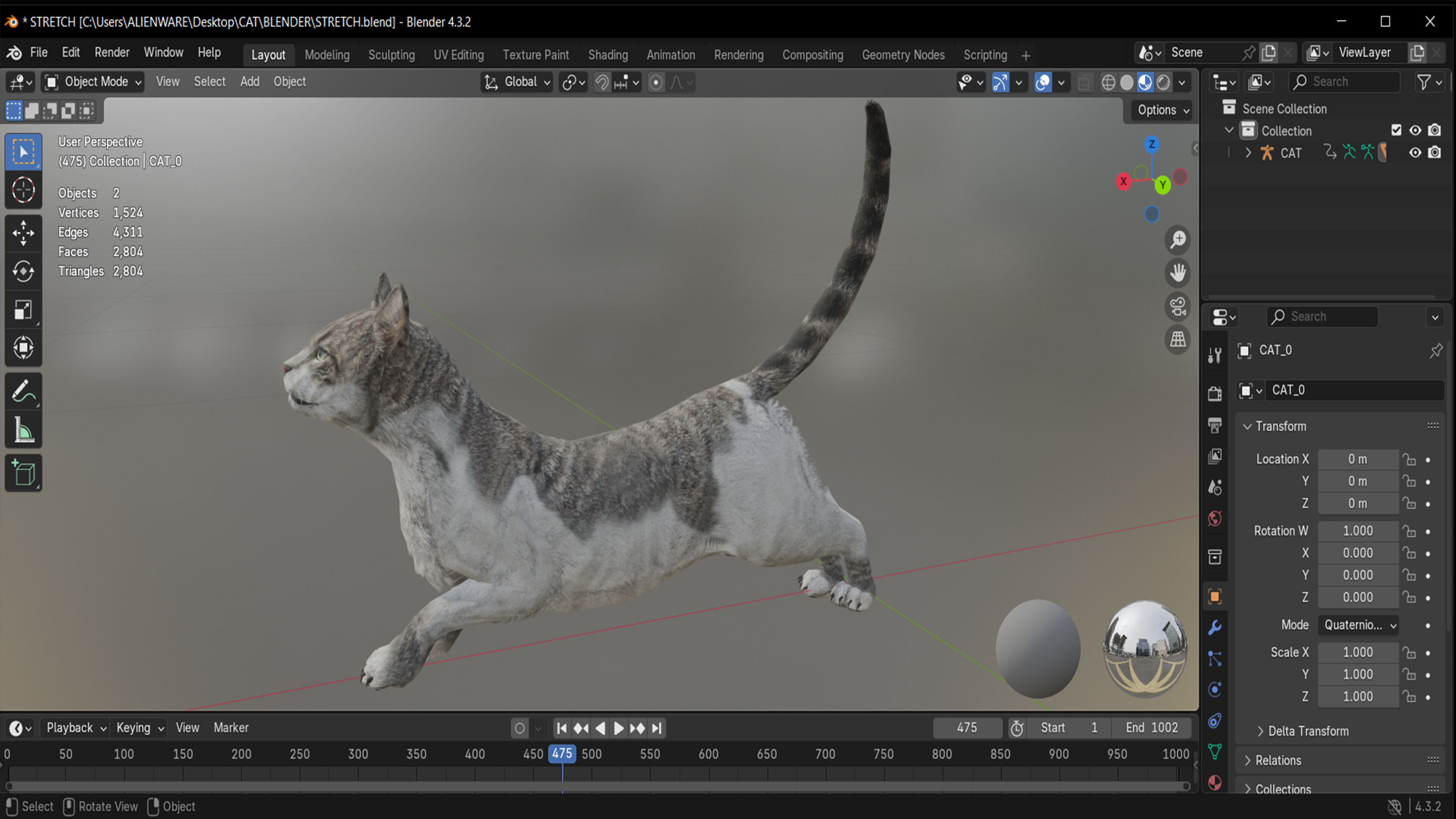Switch to the Sculpting workspace tab

[x=392, y=55]
